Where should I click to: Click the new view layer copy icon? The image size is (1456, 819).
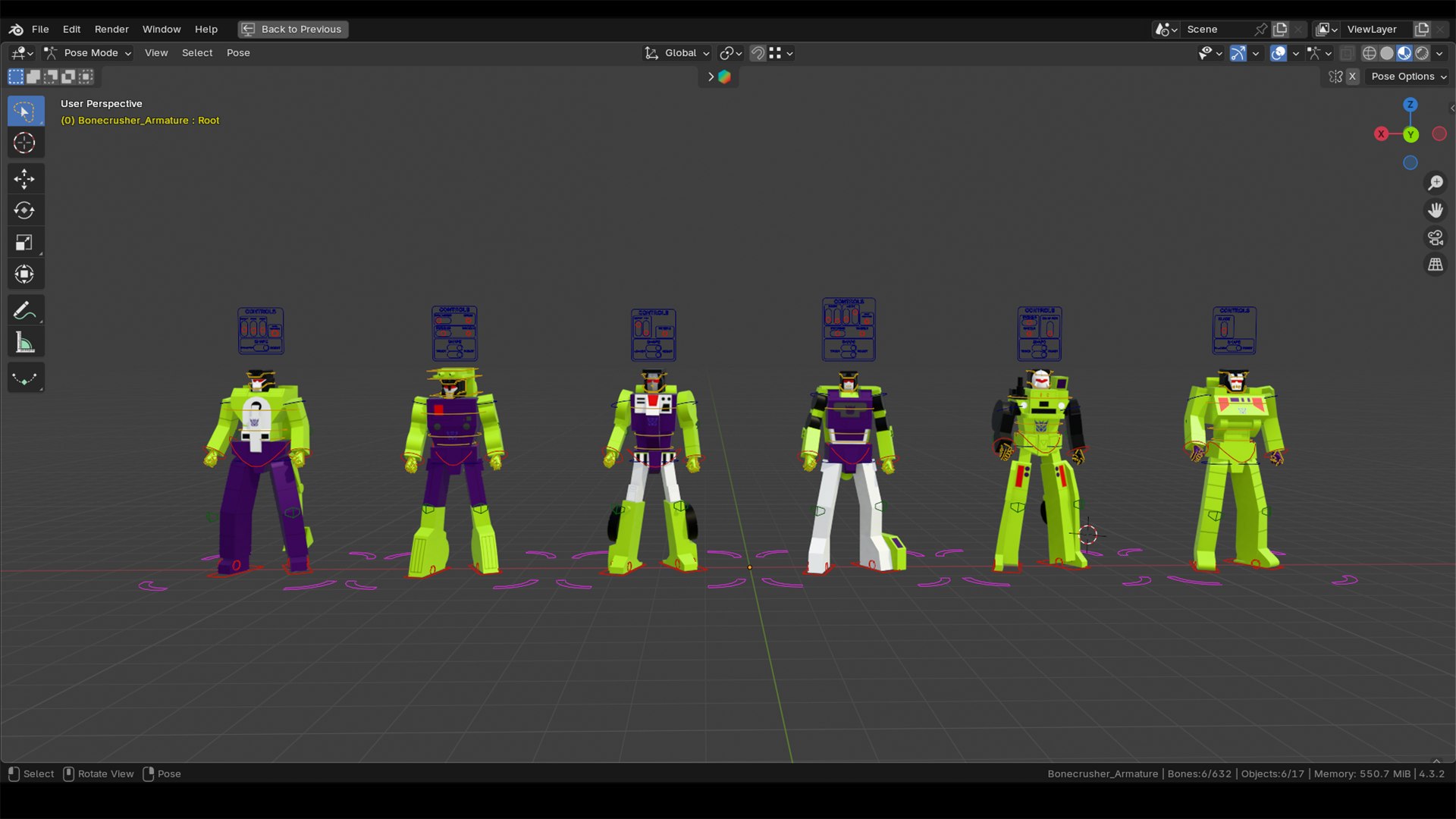point(1422,29)
